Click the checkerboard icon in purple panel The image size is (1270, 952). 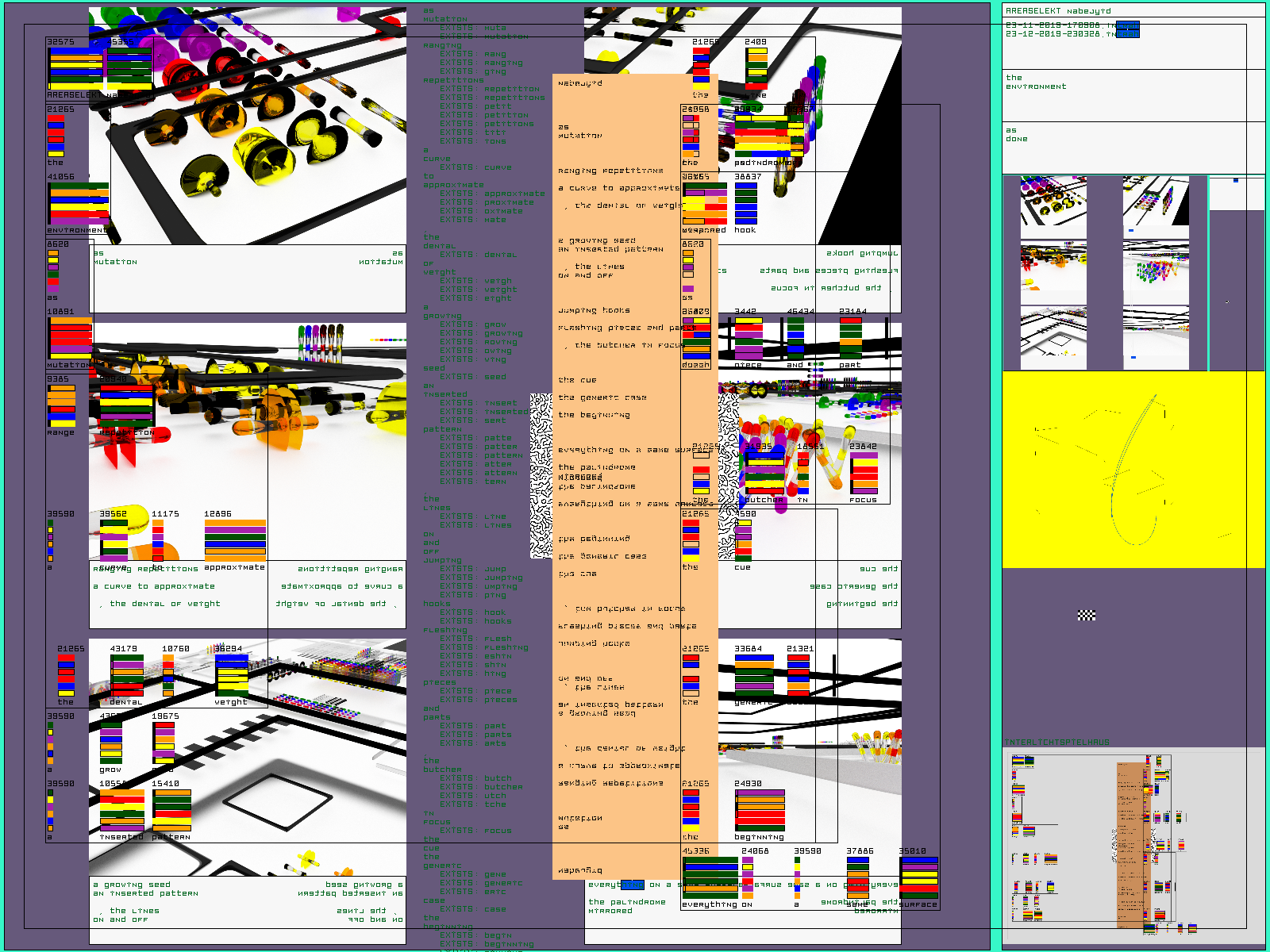[1087, 615]
